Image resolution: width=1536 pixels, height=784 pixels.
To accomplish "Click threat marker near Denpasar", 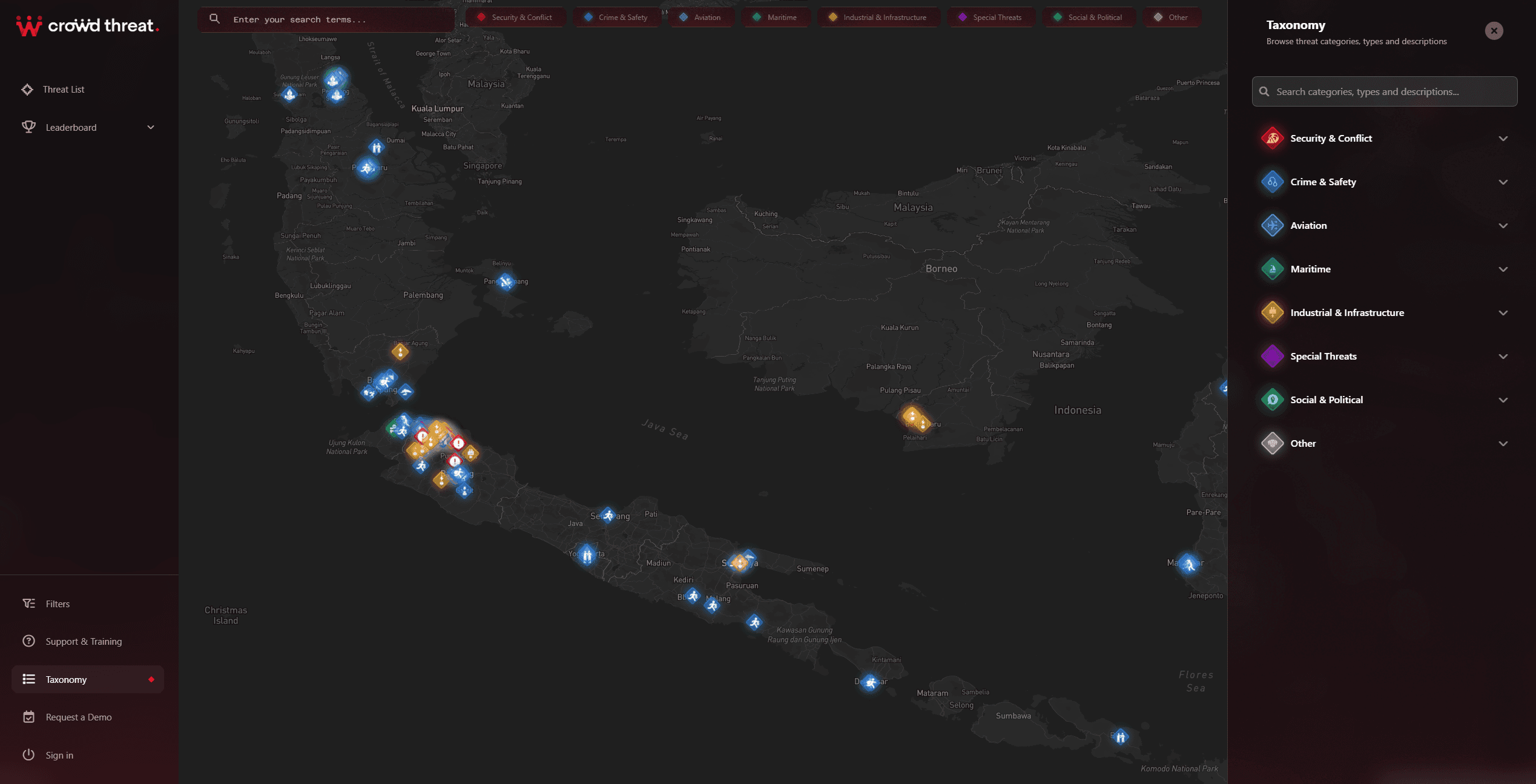I will point(870,682).
